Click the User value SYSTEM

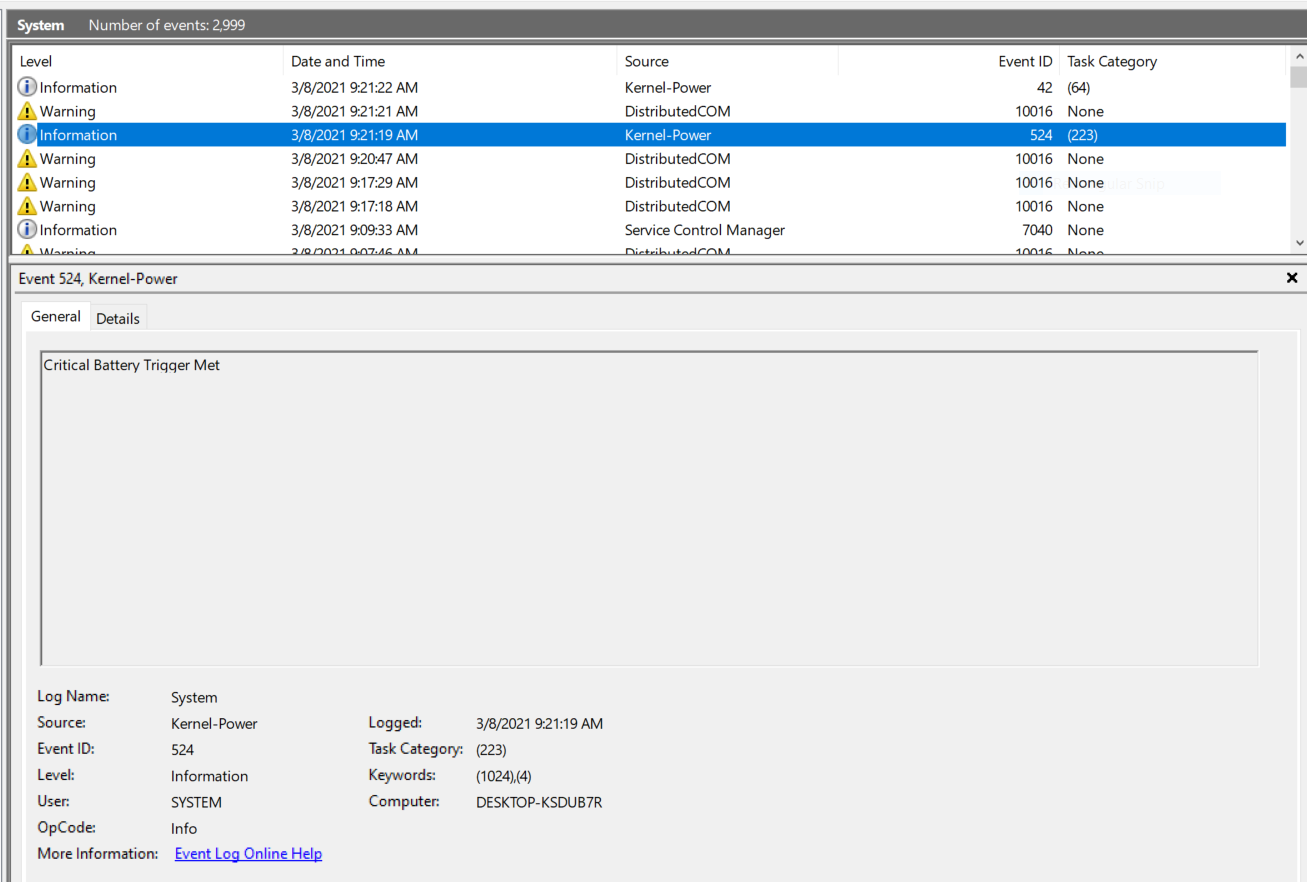coord(196,802)
